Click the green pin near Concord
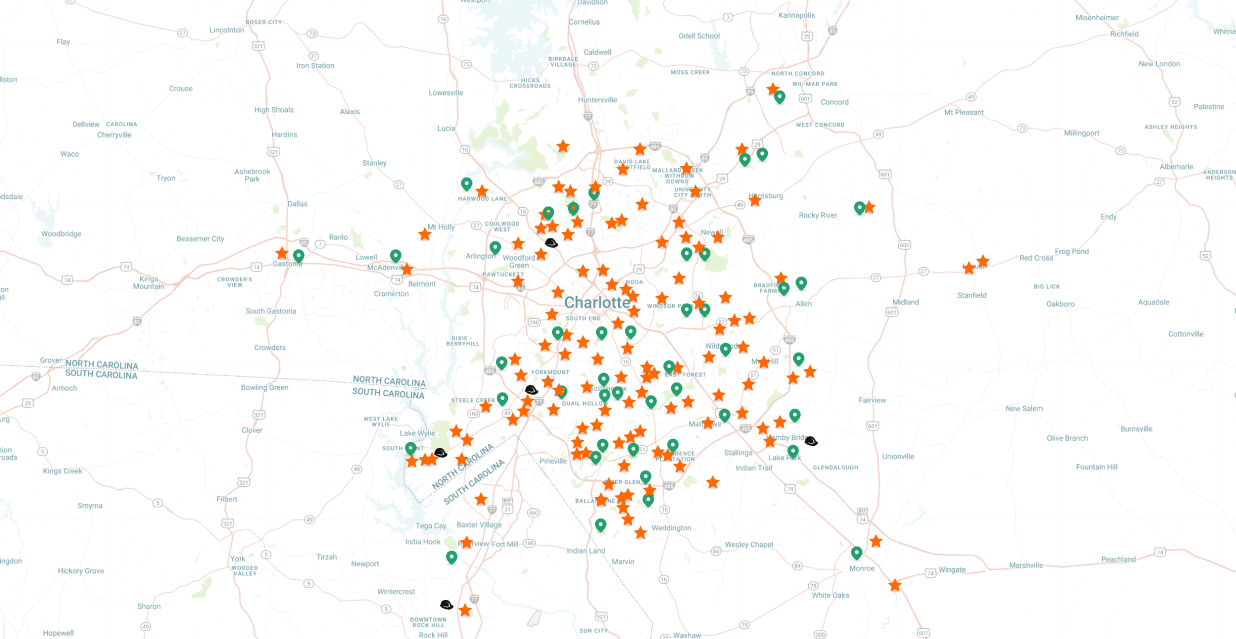The height and width of the screenshot is (639, 1236). pos(779,97)
